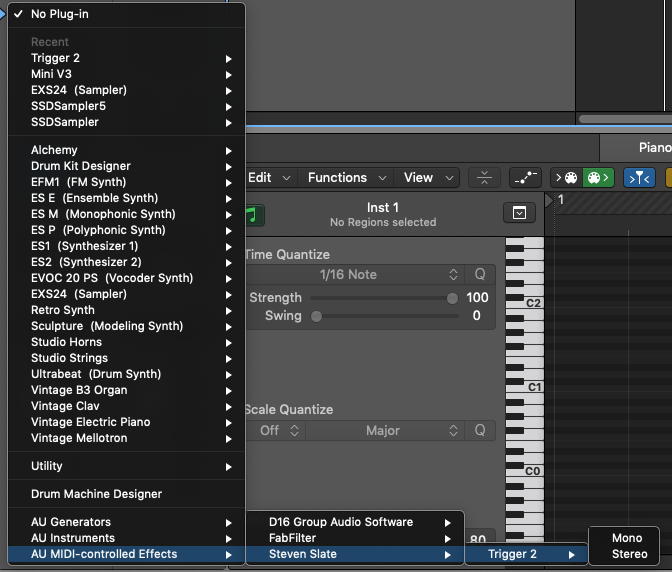Open Alchemy instrument submenu
This screenshot has width=672, height=572.
126,150
